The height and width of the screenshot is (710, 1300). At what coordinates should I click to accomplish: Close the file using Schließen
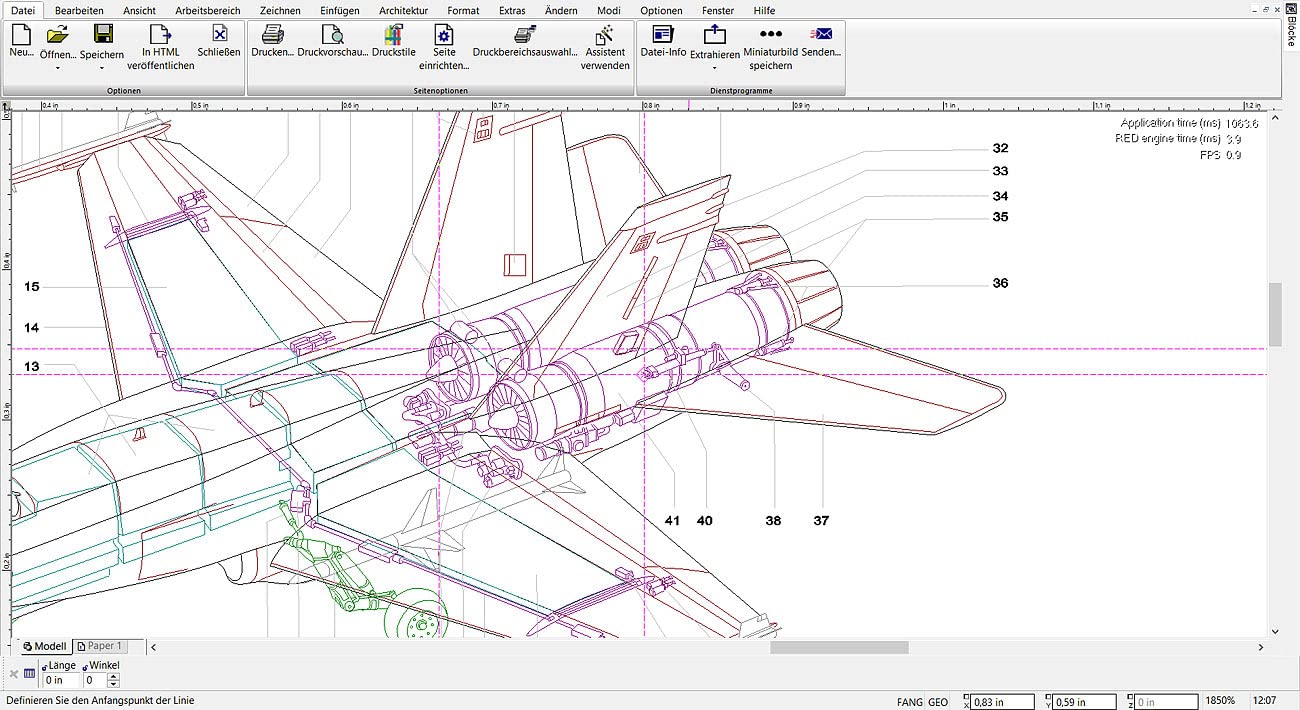tap(219, 42)
